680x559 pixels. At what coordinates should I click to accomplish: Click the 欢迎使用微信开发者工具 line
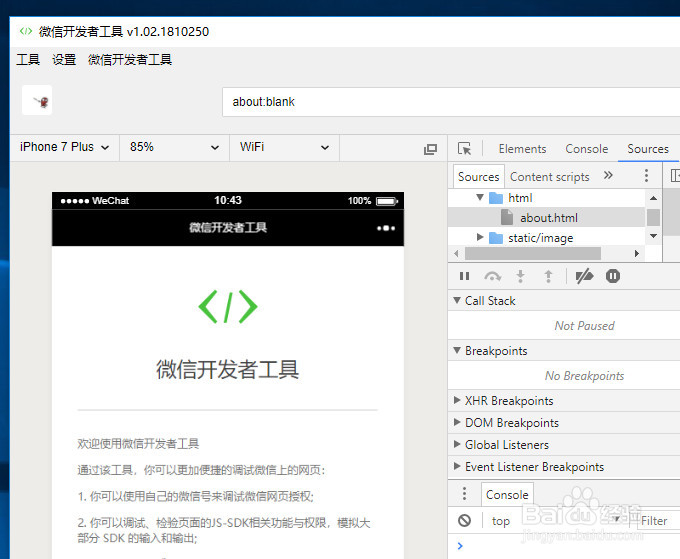point(138,443)
